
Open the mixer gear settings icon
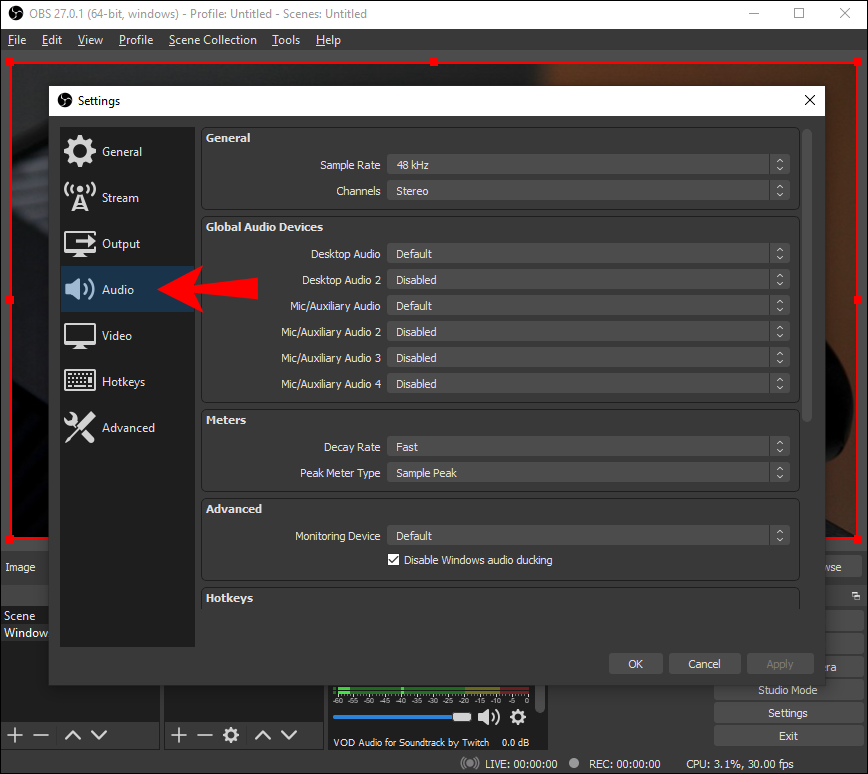(518, 717)
